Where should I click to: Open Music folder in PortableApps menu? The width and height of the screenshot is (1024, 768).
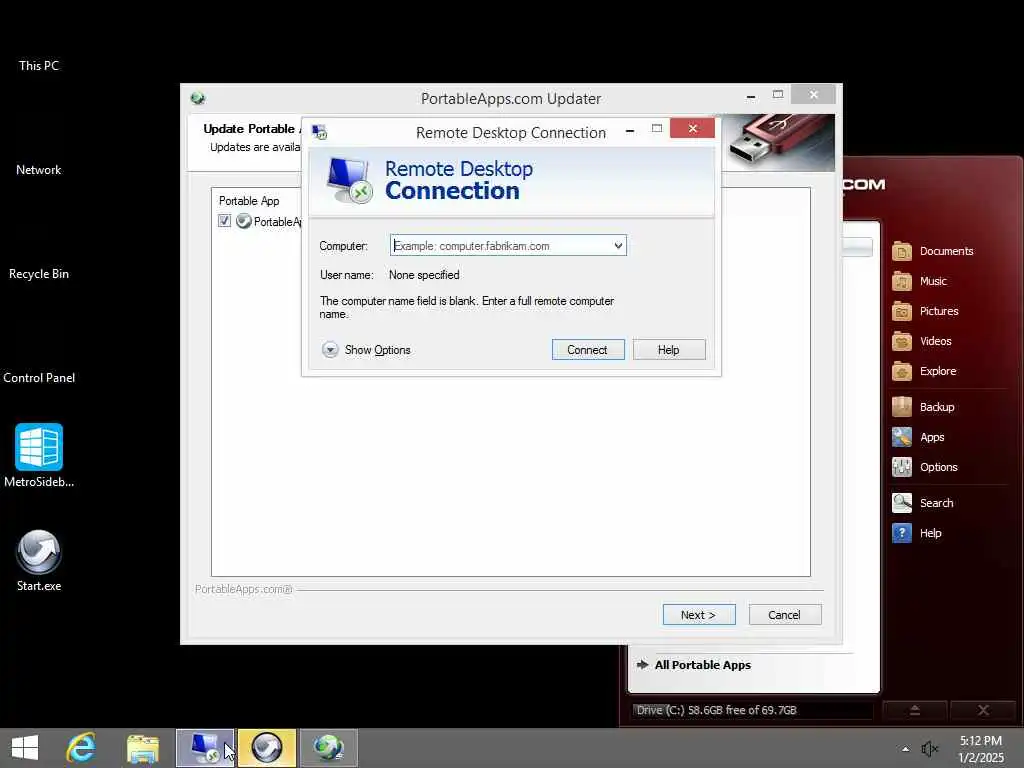(920, 281)
